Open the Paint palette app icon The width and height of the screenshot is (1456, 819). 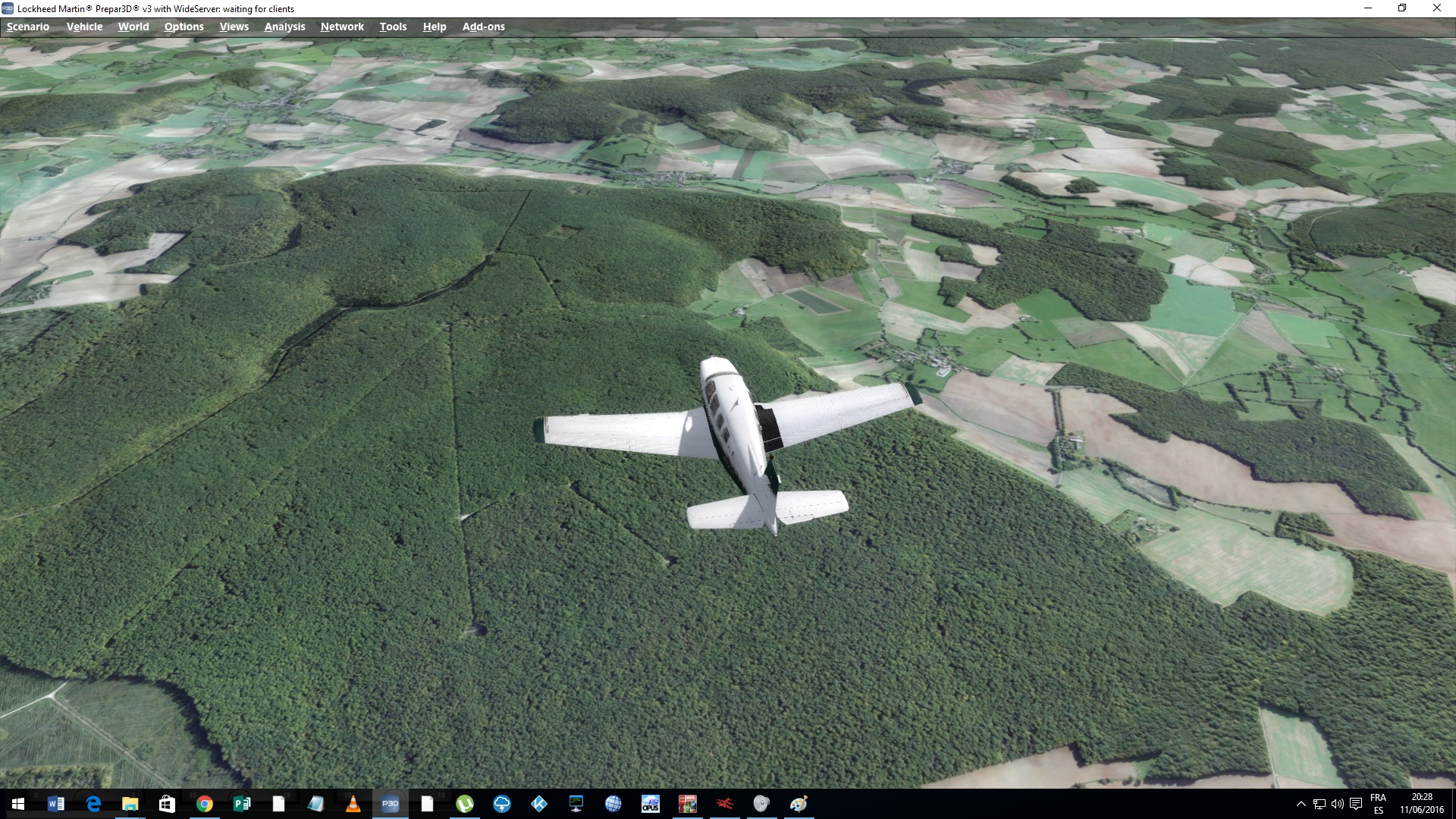(x=799, y=804)
